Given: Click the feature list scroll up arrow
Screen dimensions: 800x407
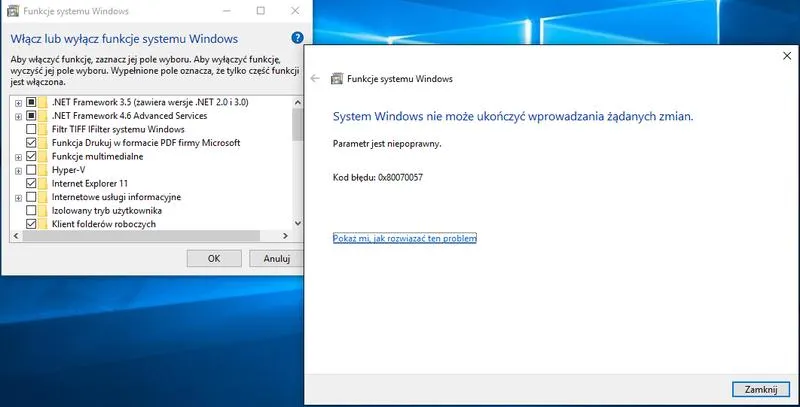Looking at the screenshot, I should tap(297, 102).
